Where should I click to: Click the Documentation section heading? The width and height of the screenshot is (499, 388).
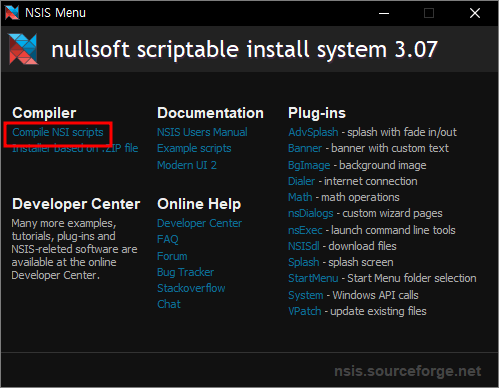pos(210,113)
